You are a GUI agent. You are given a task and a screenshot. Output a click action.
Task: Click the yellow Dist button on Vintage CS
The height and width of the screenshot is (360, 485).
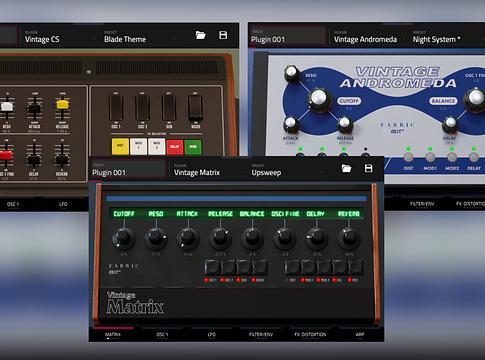120,146
